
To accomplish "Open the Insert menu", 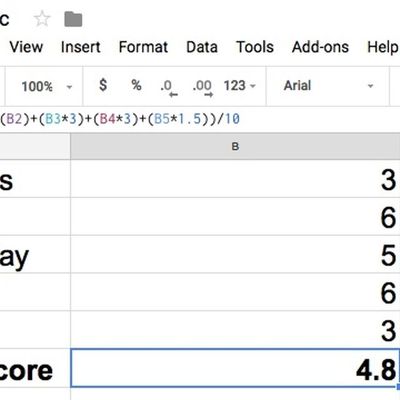I will coord(81,47).
